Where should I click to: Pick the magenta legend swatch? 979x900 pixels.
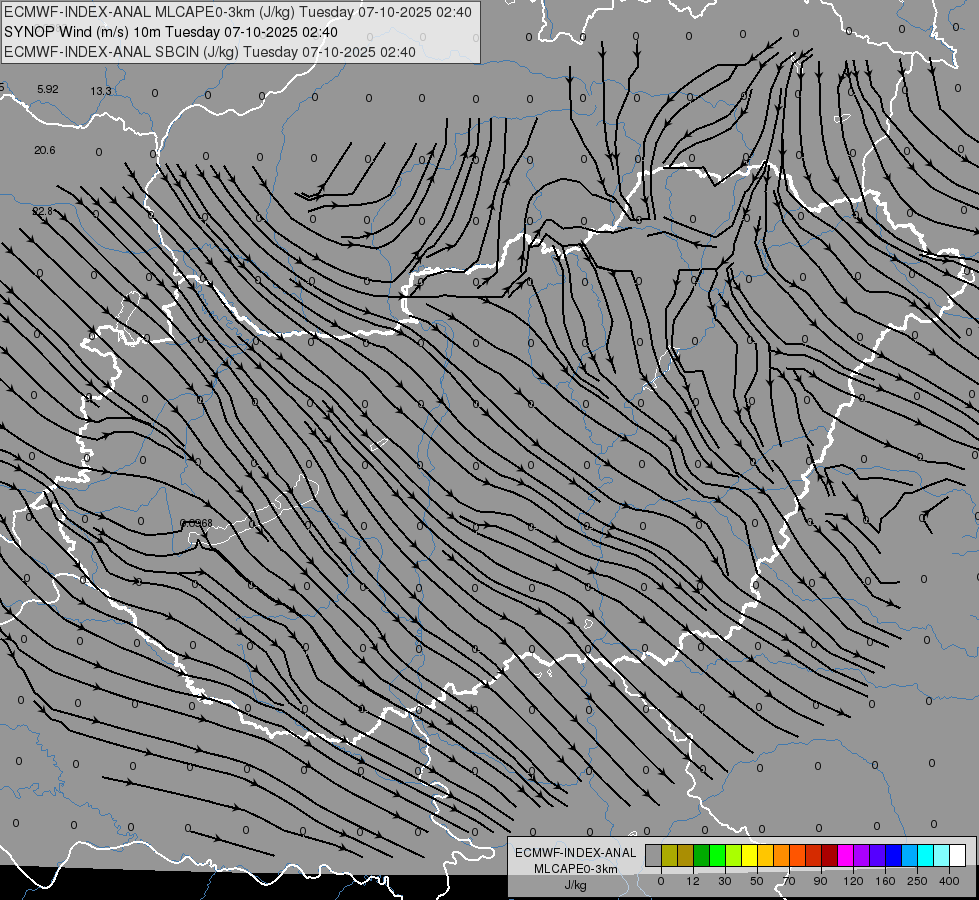[845, 855]
